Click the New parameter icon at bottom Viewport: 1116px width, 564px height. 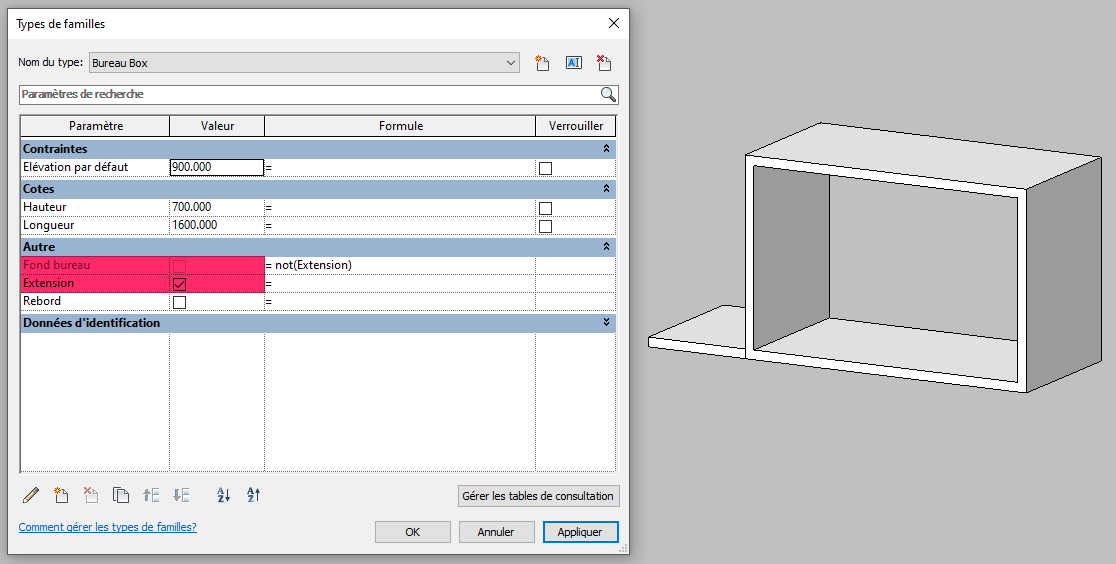61,494
